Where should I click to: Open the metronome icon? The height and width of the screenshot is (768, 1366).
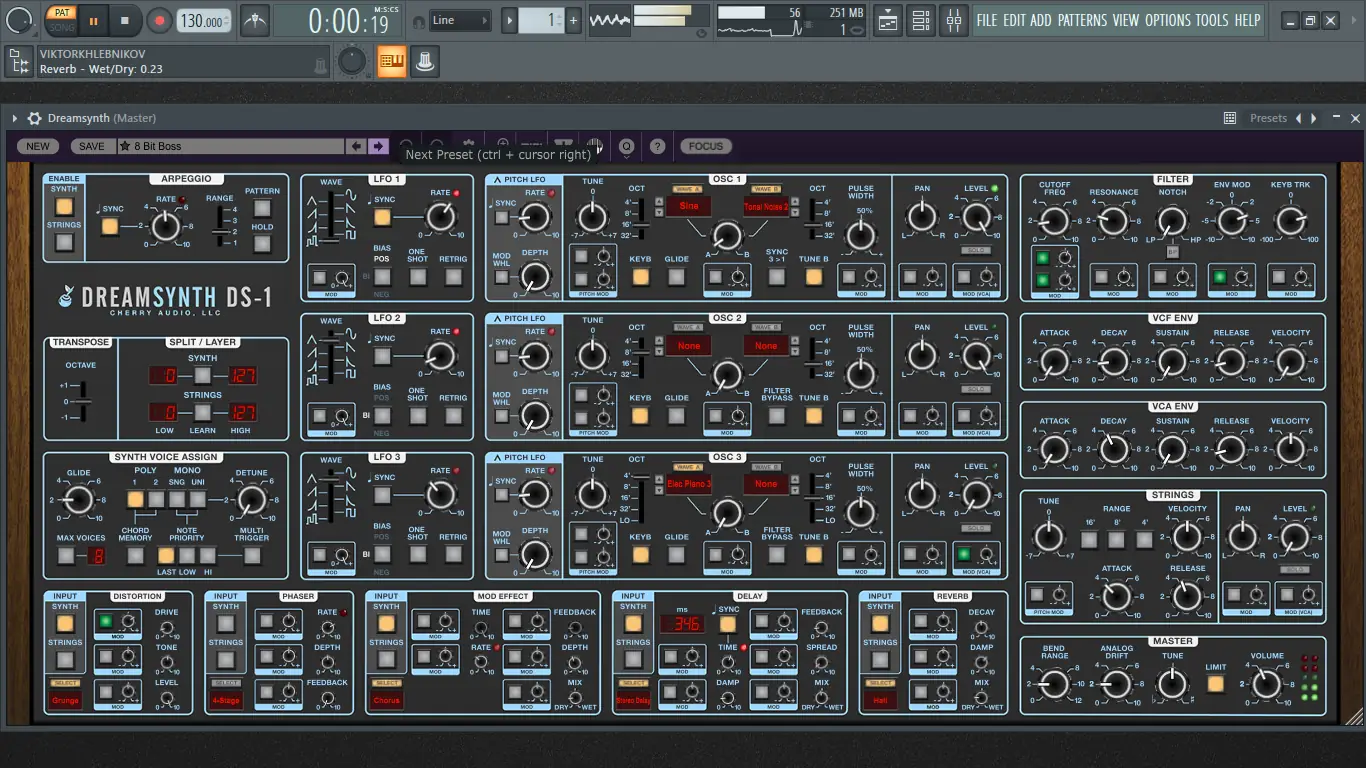pos(255,20)
